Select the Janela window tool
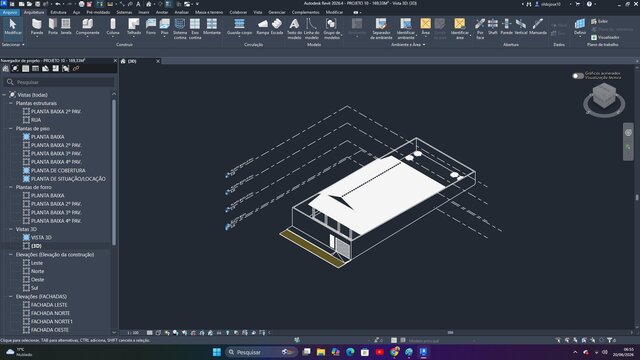Screen dimensions: 640x360 click(66, 27)
